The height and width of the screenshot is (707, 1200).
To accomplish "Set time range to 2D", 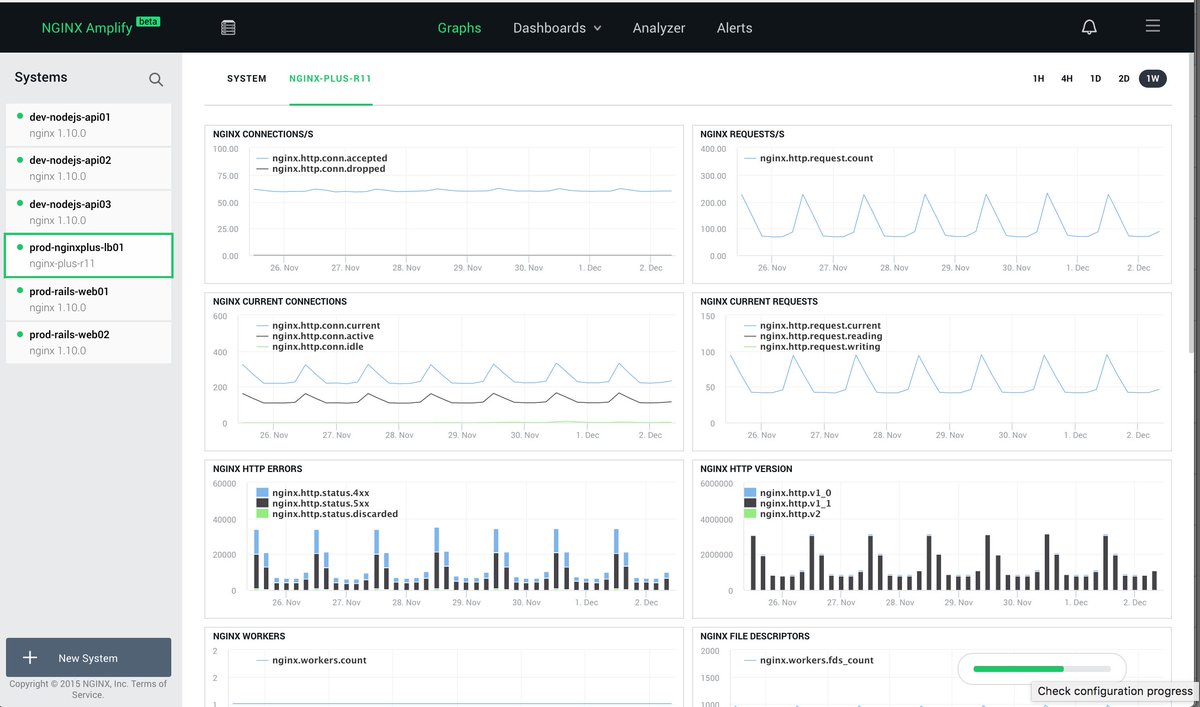I will [1124, 79].
